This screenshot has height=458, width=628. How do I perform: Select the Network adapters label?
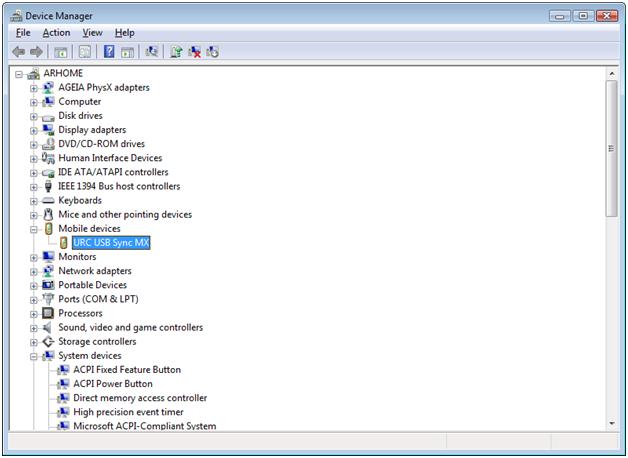tap(95, 271)
